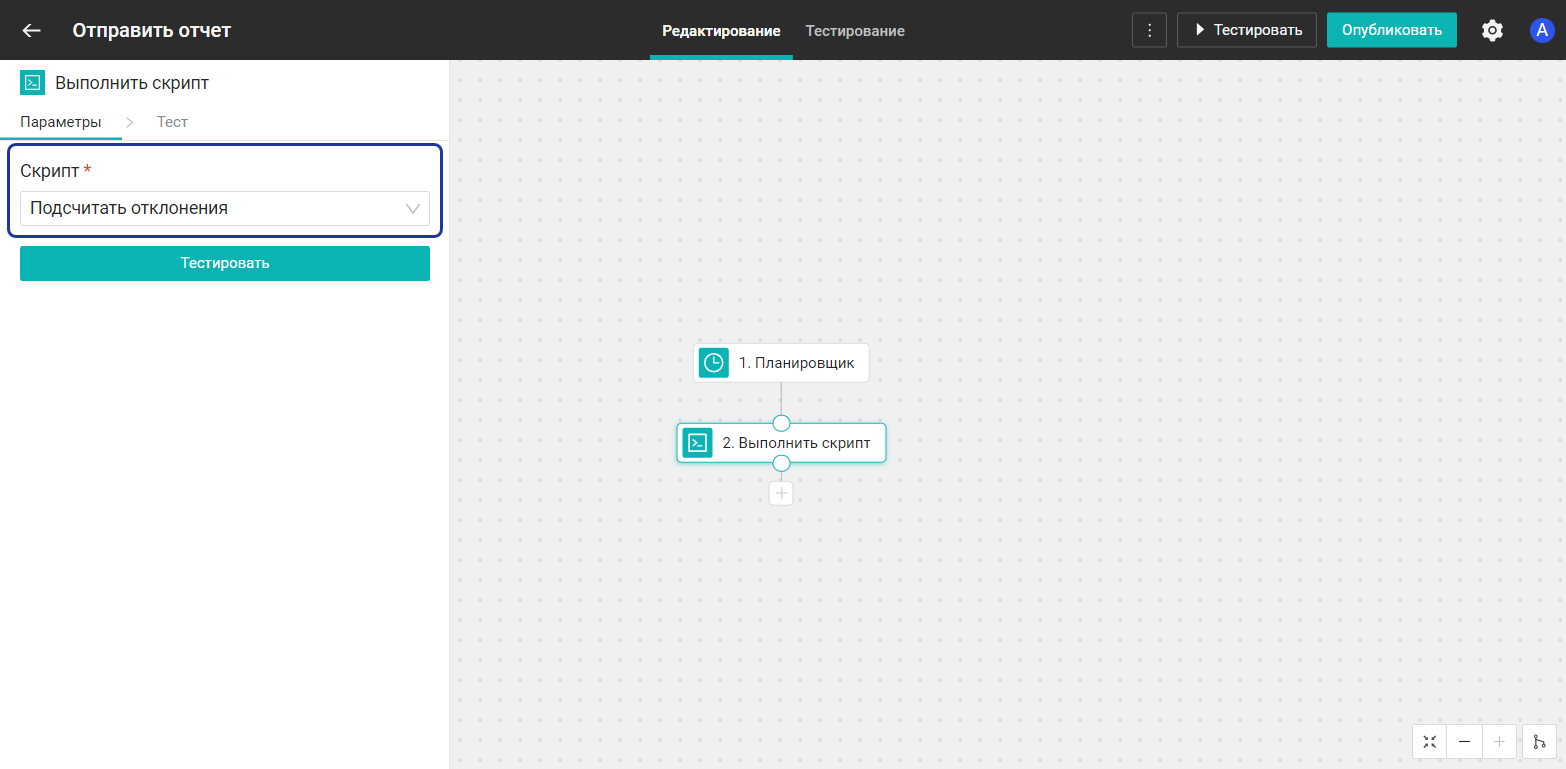Image resolution: width=1566 pixels, height=769 pixels.
Task: Select the 1. Планировщик node
Action: 781,363
